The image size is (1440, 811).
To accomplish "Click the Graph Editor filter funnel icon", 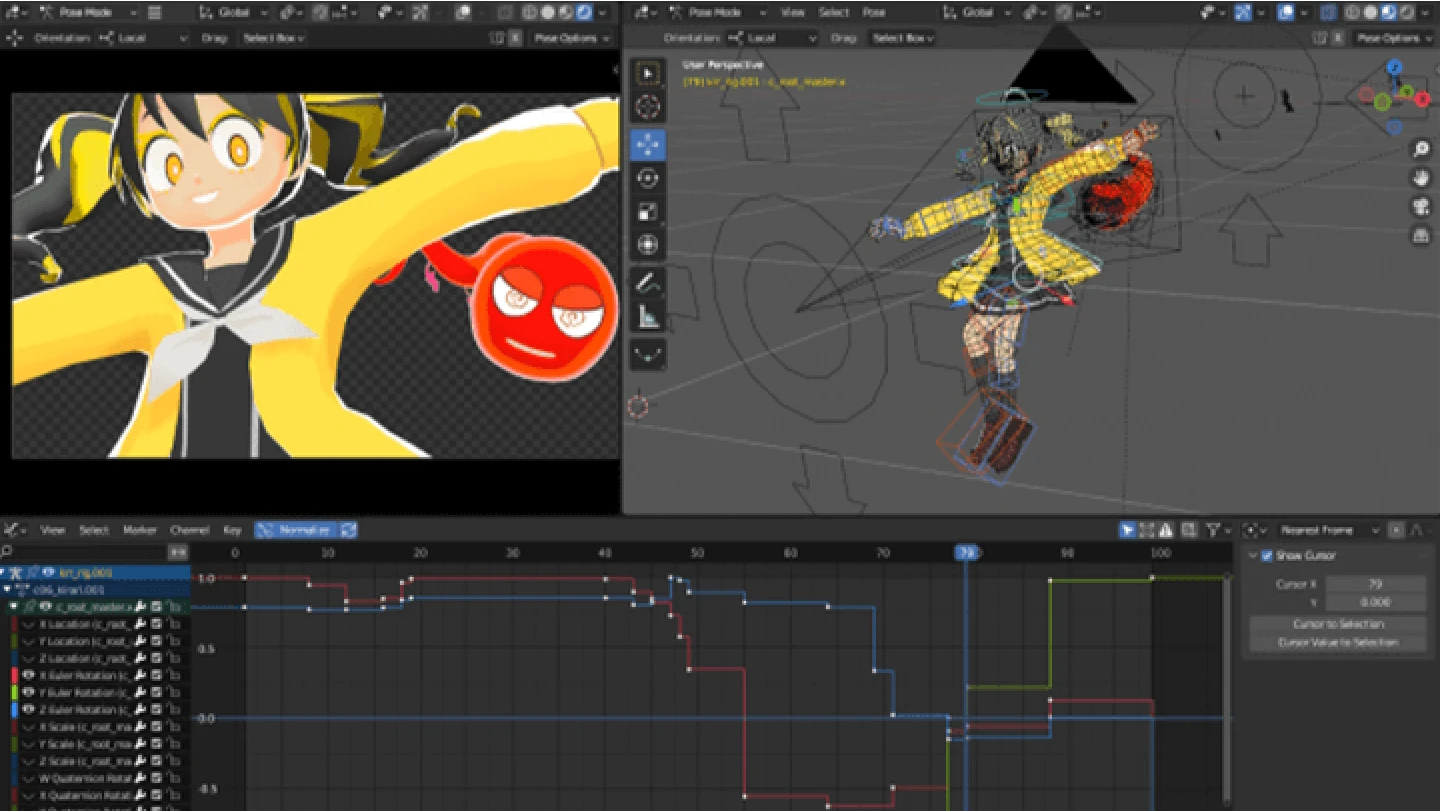I will click(1212, 530).
